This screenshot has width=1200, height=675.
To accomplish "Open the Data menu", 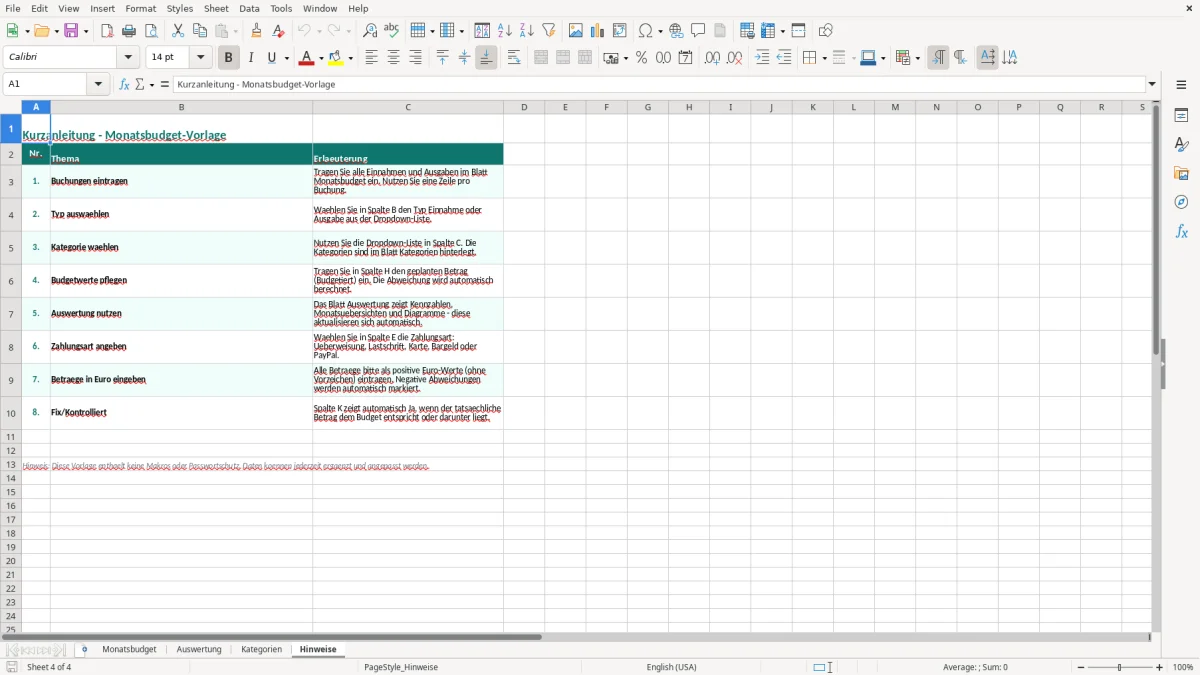I will click(x=249, y=8).
